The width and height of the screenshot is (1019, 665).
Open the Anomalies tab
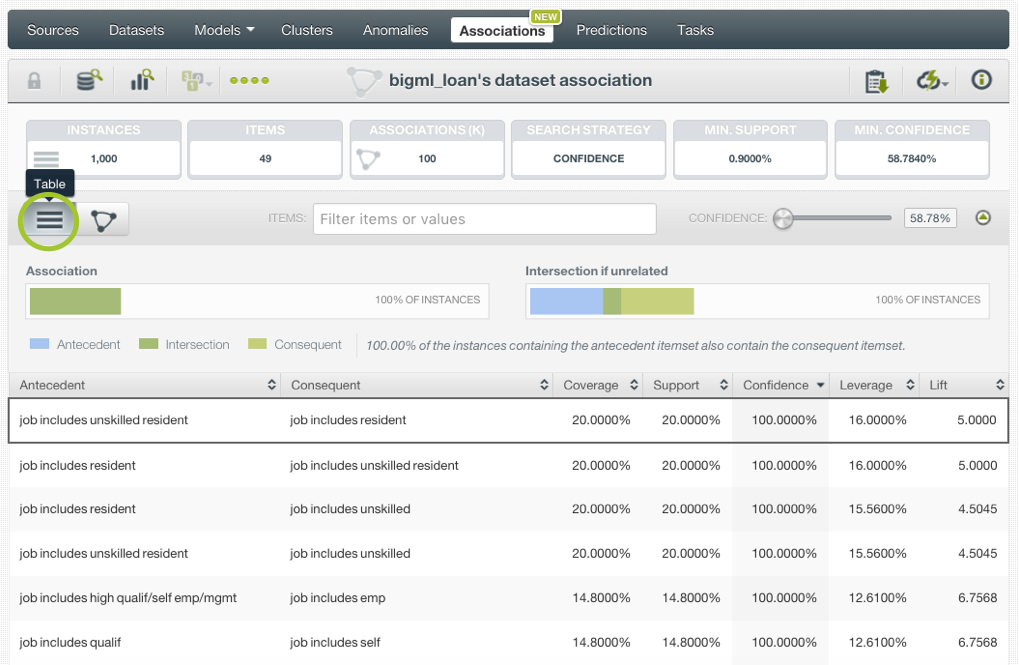(x=395, y=30)
